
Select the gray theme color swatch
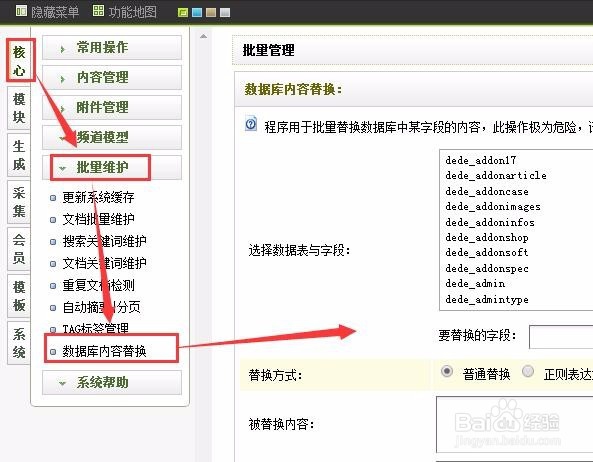(225, 13)
